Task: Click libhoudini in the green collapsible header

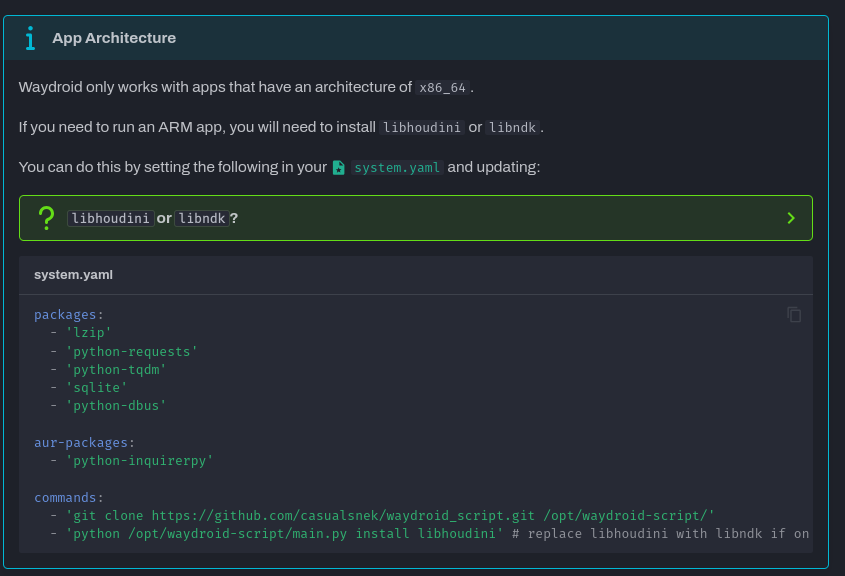Action: (111, 218)
